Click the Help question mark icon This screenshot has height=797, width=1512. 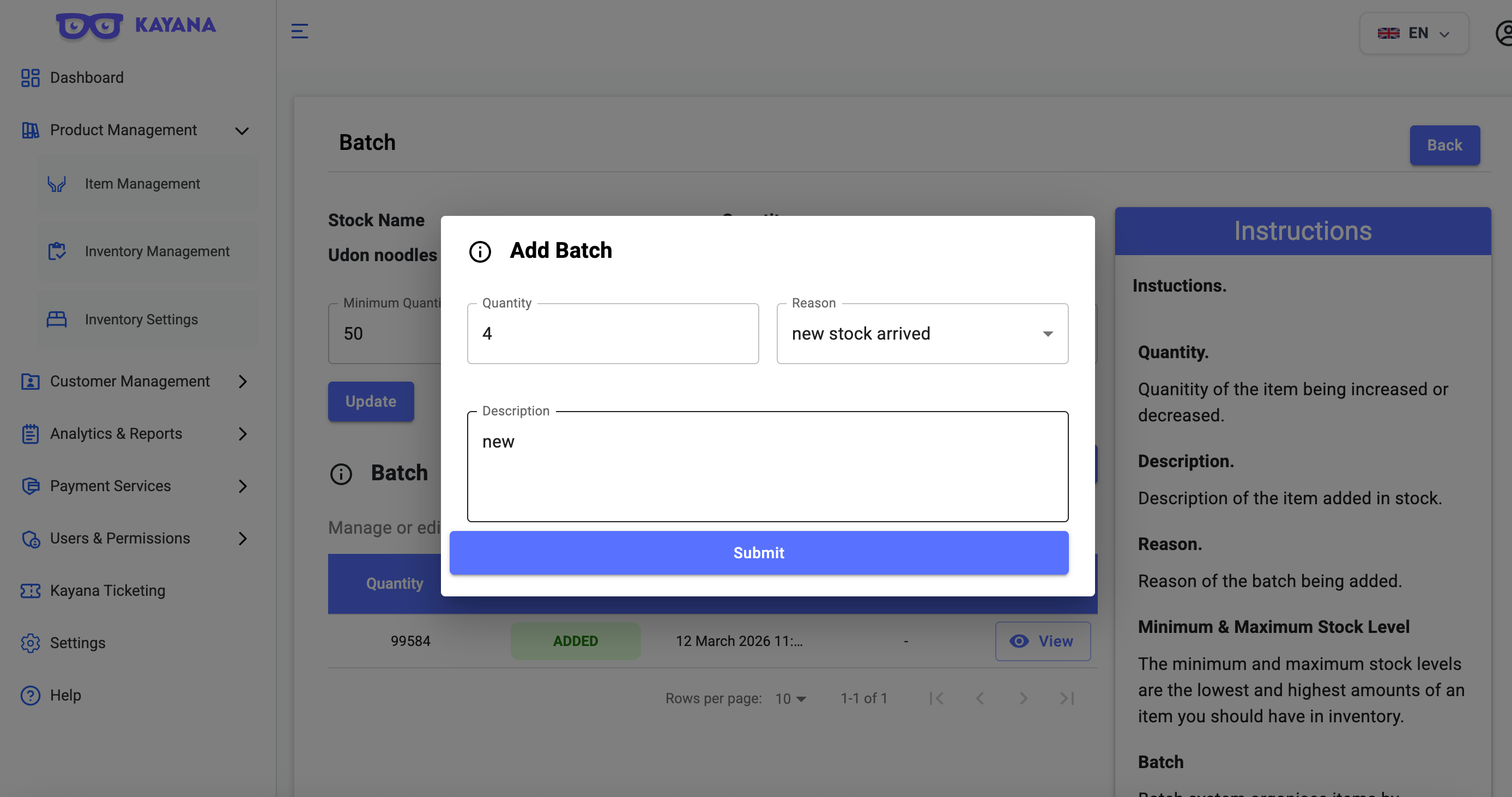30,695
